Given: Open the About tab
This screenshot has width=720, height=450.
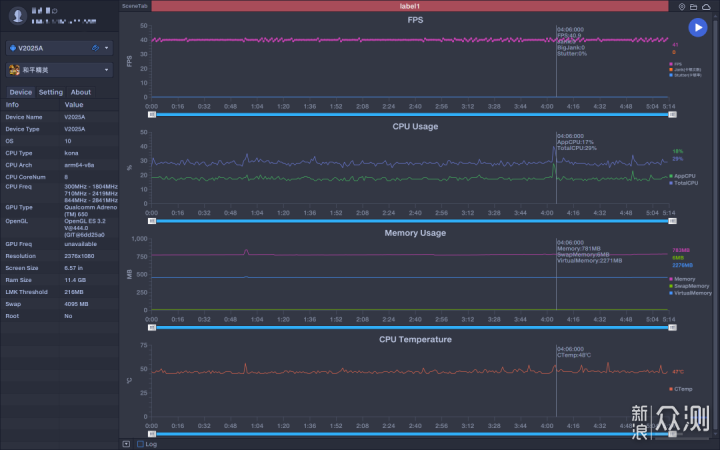Looking at the screenshot, I should pos(80,92).
